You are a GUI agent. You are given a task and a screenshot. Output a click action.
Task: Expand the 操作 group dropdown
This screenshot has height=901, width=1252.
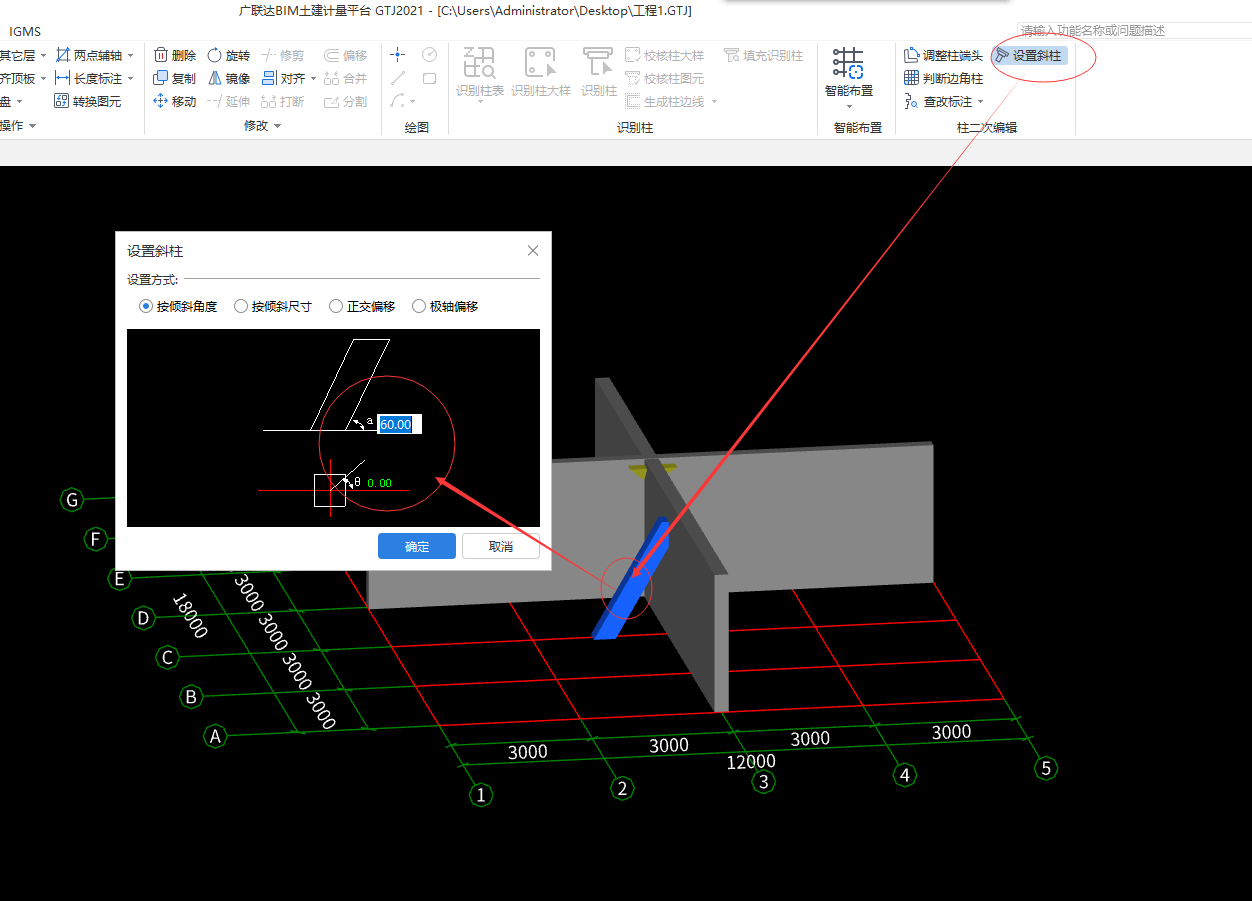point(33,126)
